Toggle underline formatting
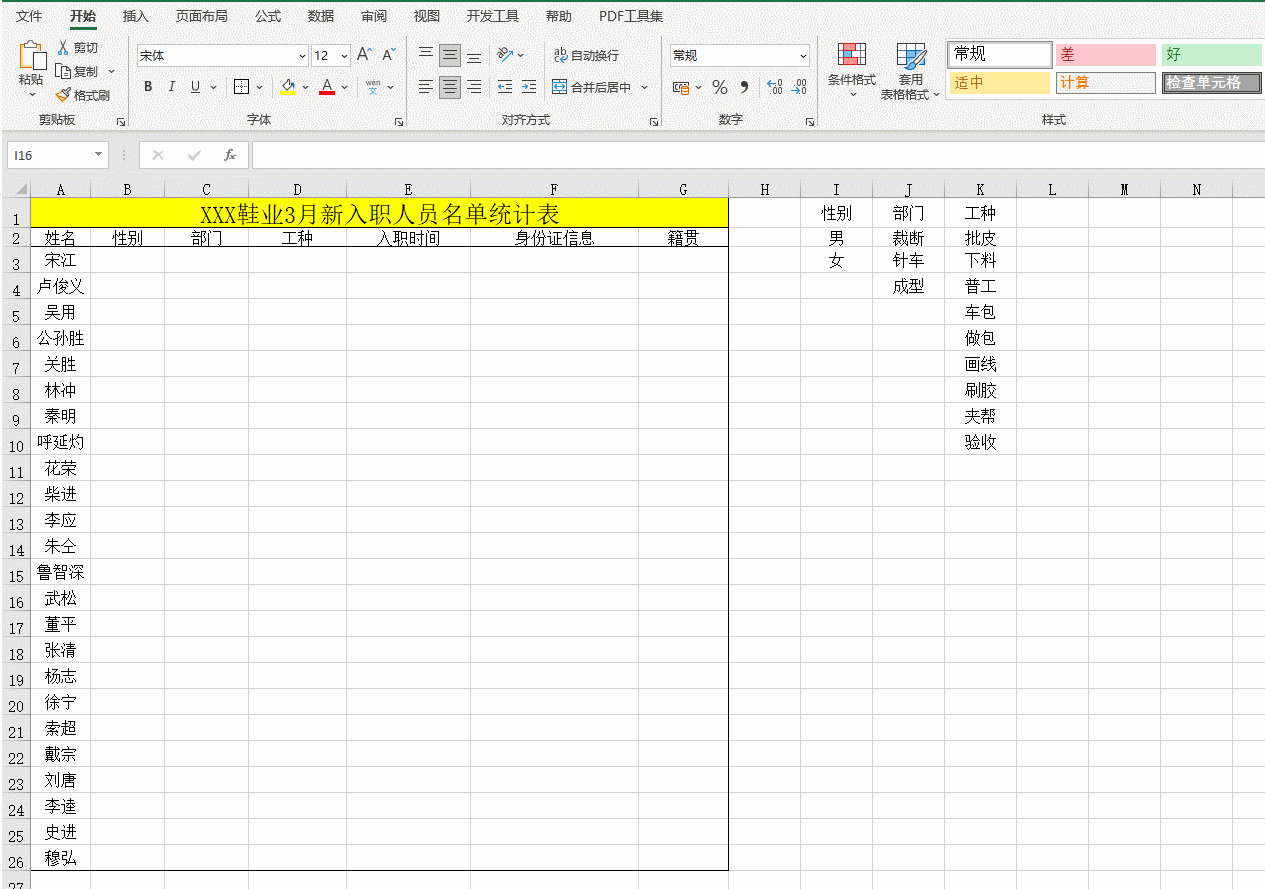The width and height of the screenshot is (1265, 889). point(195,87)
